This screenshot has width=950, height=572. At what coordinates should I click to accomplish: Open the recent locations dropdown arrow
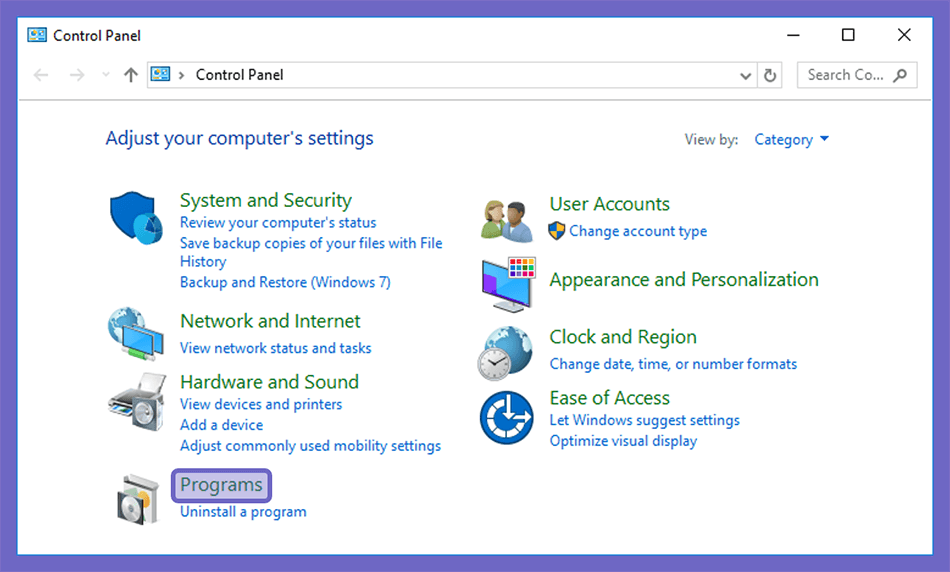tap(105, 75)
